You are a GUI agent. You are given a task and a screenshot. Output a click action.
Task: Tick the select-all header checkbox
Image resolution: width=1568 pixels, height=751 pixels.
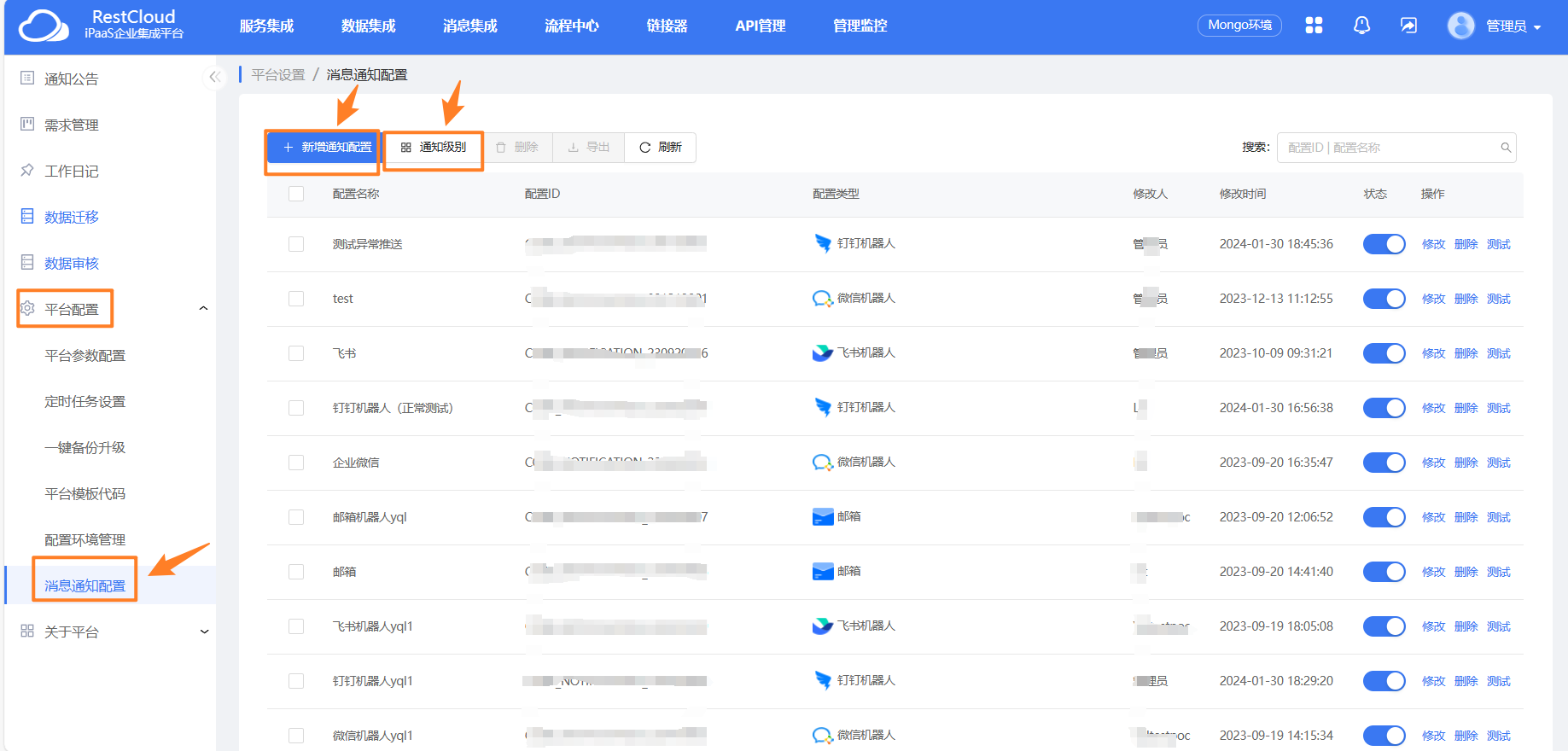coord(296,194)
